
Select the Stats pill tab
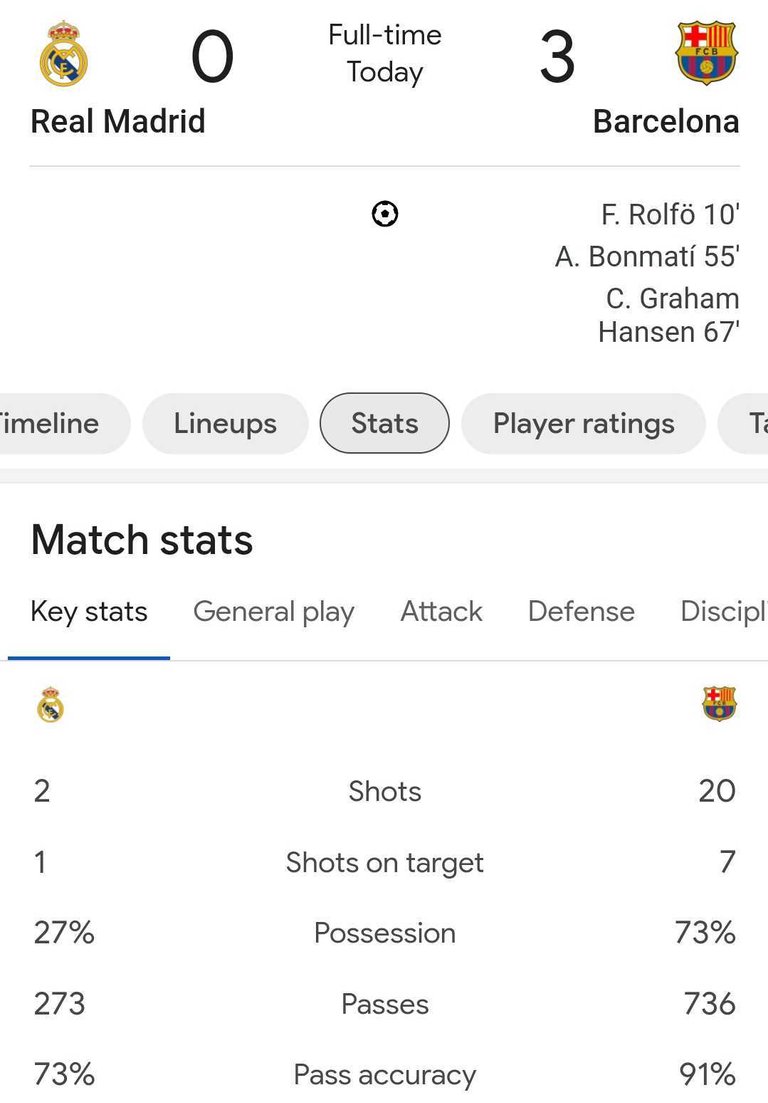pyautogui.click(x=385, y=423)
